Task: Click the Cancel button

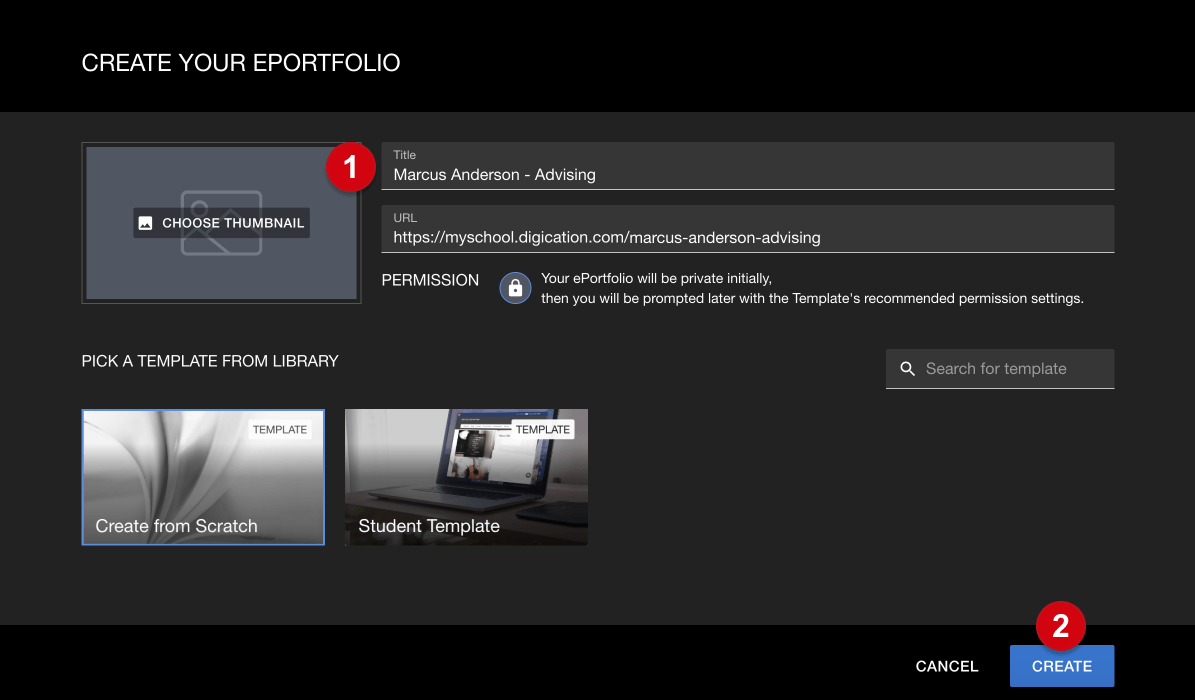Action: [946, 666]
